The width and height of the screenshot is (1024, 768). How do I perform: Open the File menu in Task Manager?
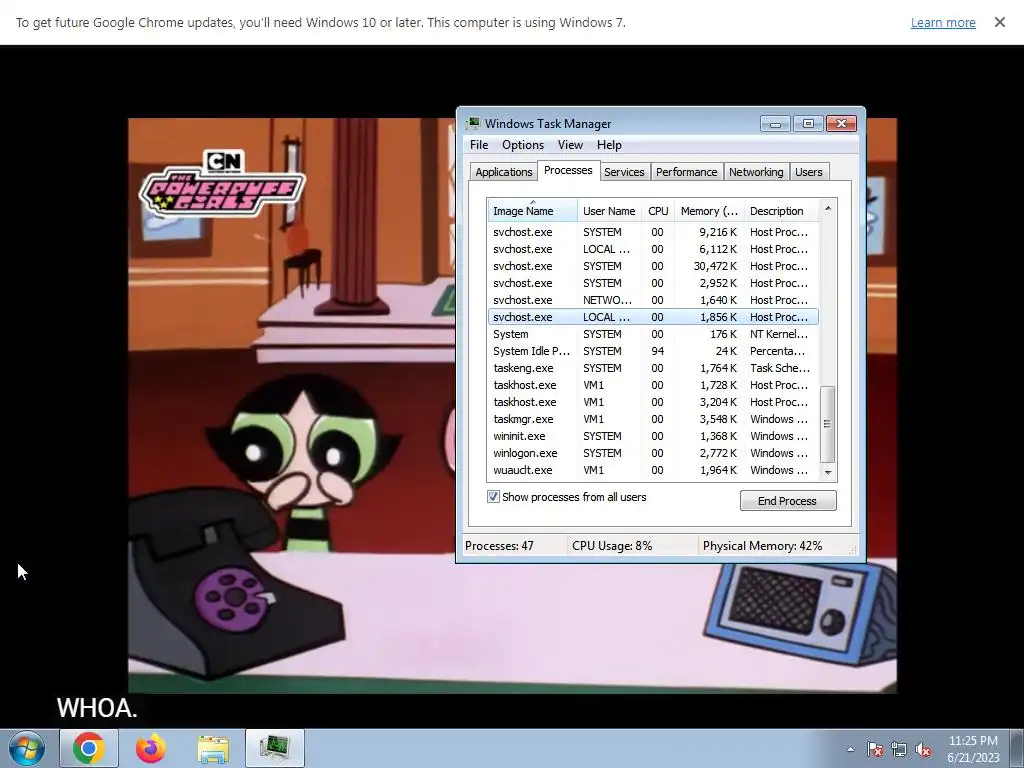[x=479, y=145]
